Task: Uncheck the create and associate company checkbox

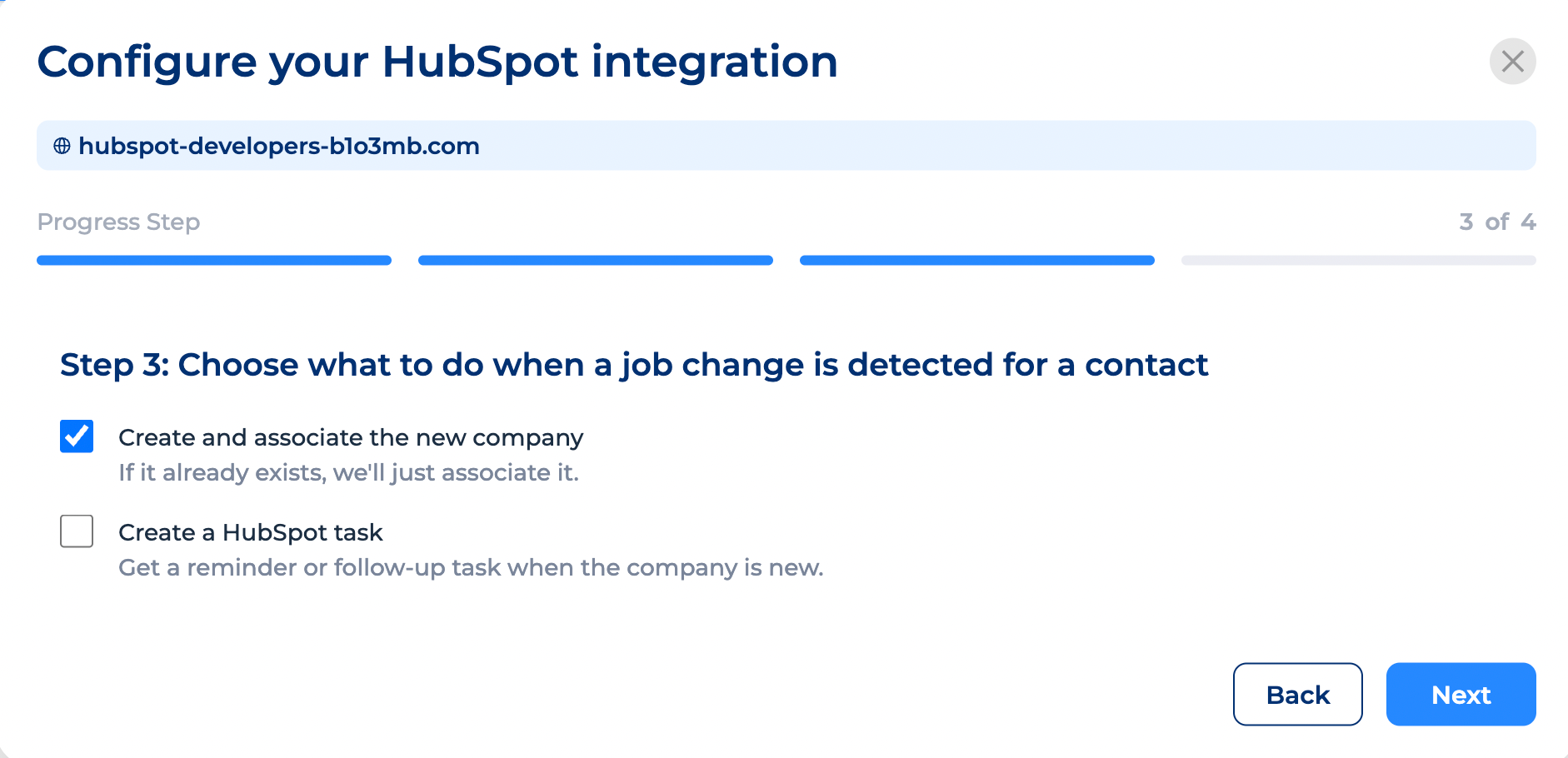Action: [77, 436]
